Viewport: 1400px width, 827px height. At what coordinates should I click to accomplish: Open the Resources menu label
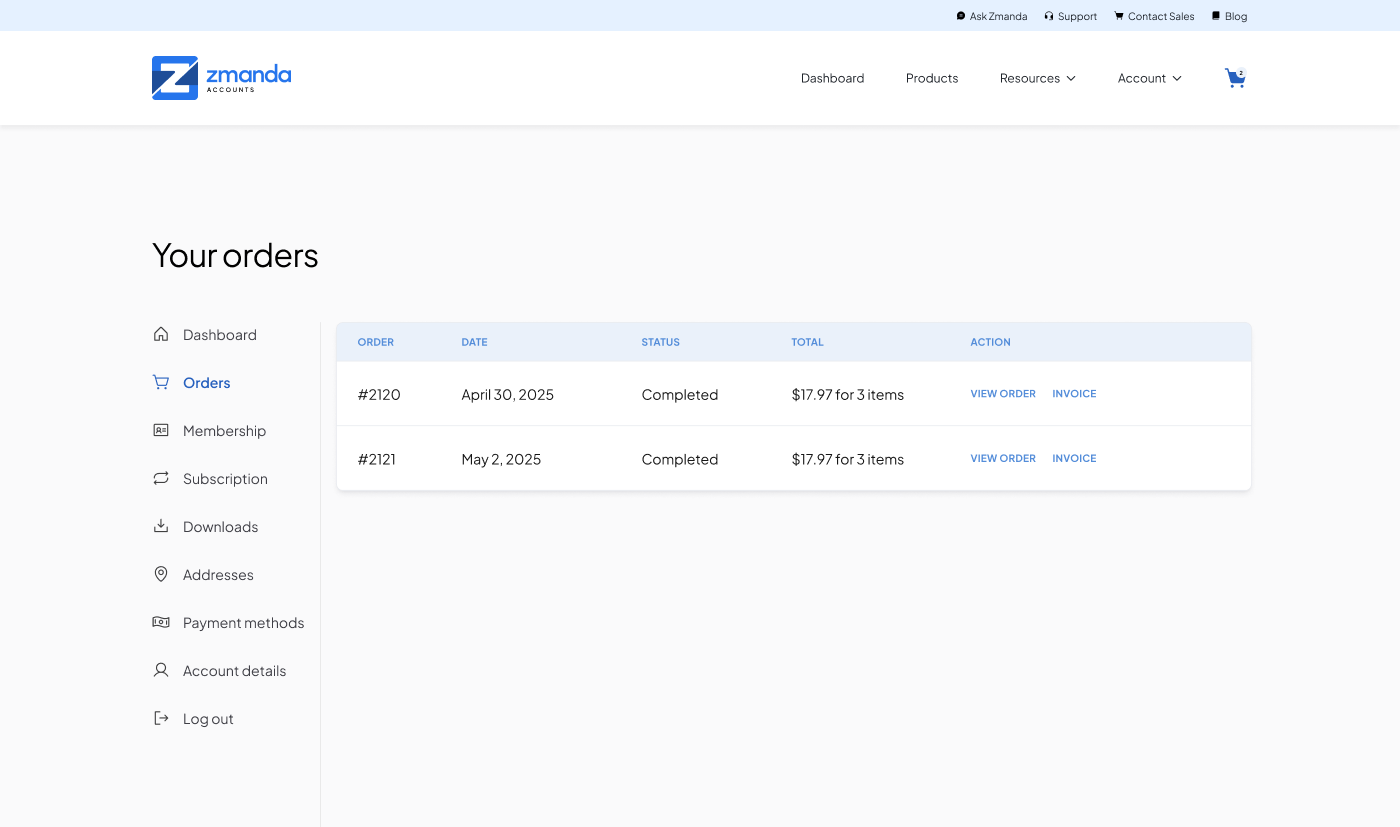point(1030,78)
